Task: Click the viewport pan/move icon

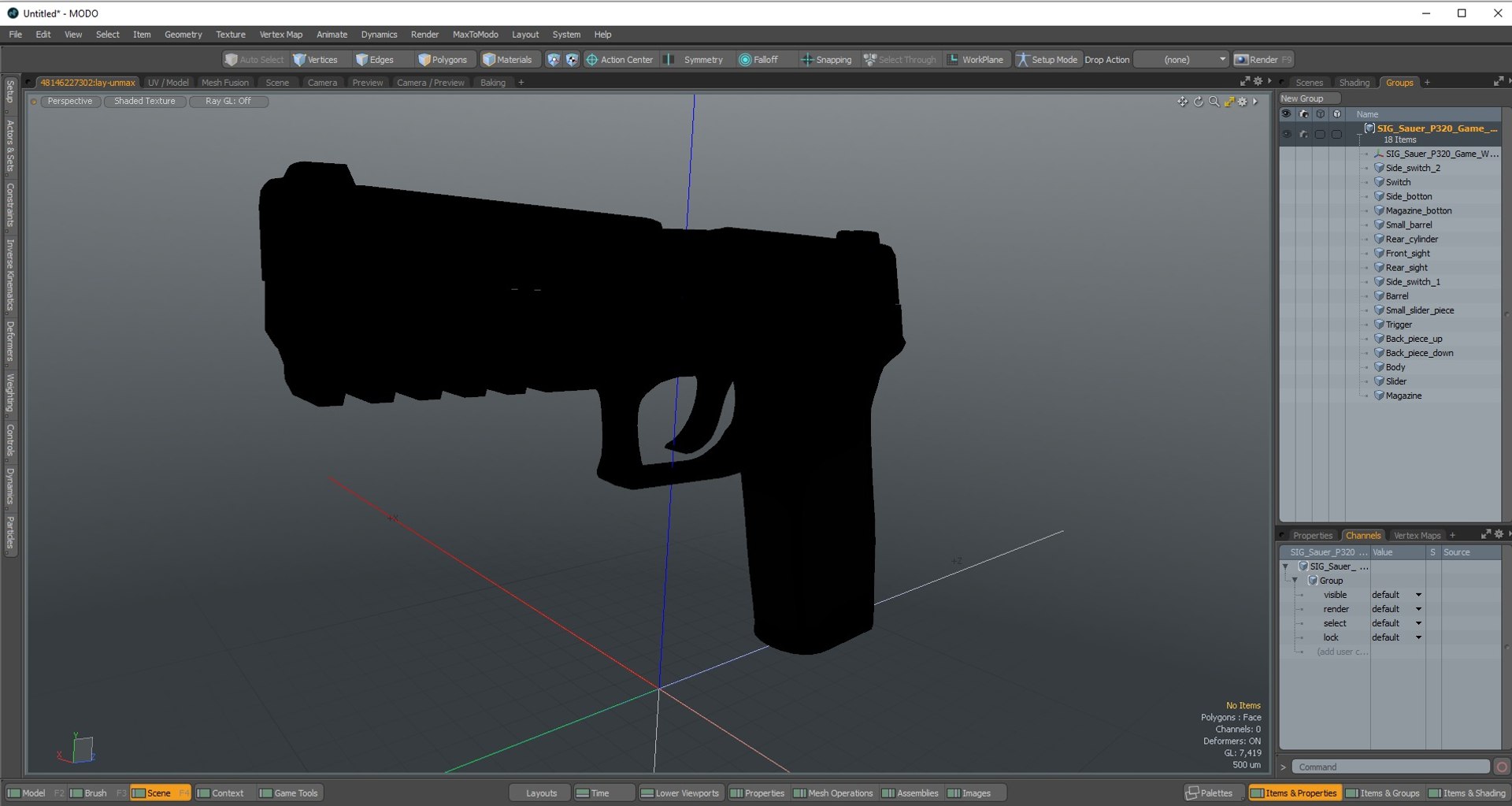Action: (x=1182, y=102)
